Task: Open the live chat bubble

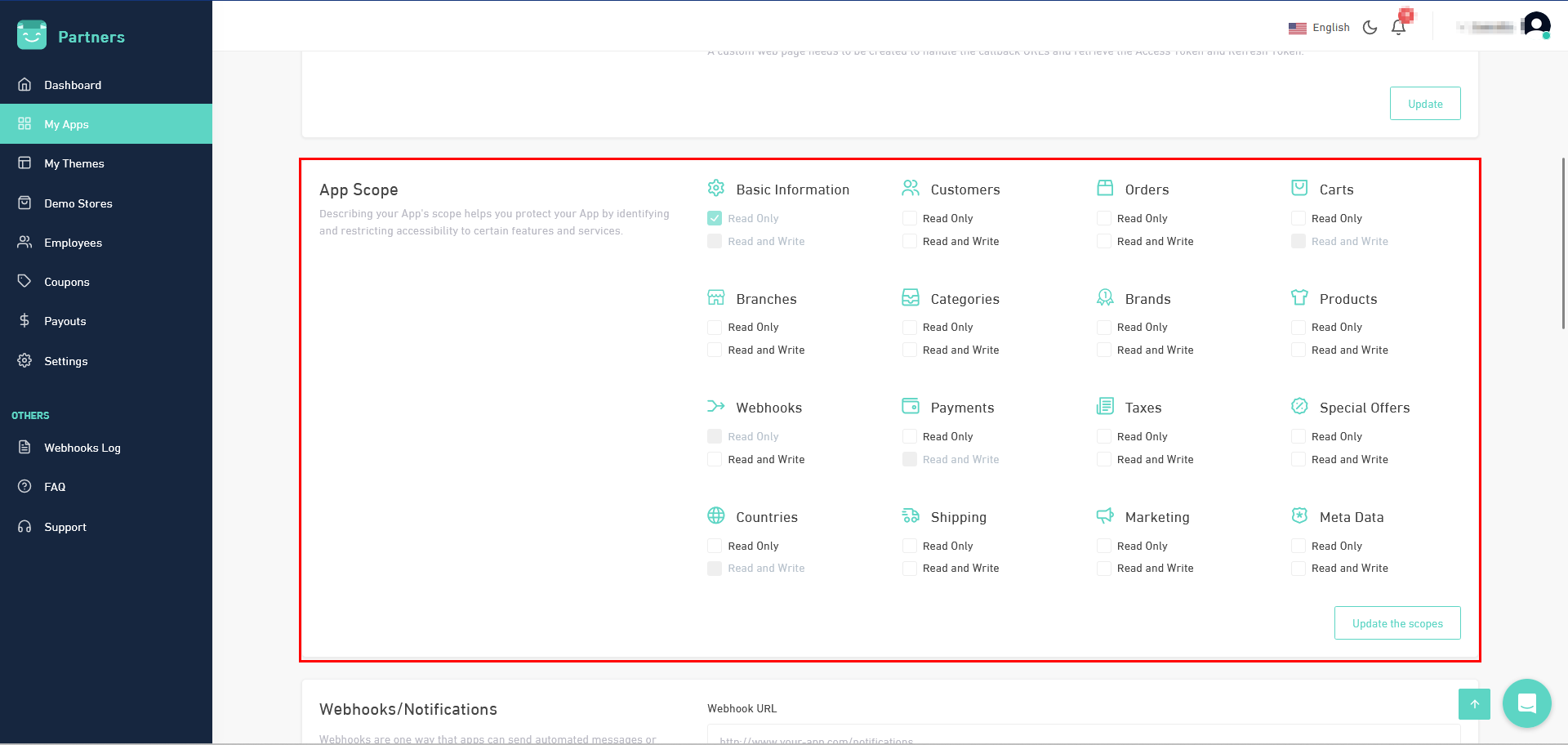Action: coord(1526,703)
